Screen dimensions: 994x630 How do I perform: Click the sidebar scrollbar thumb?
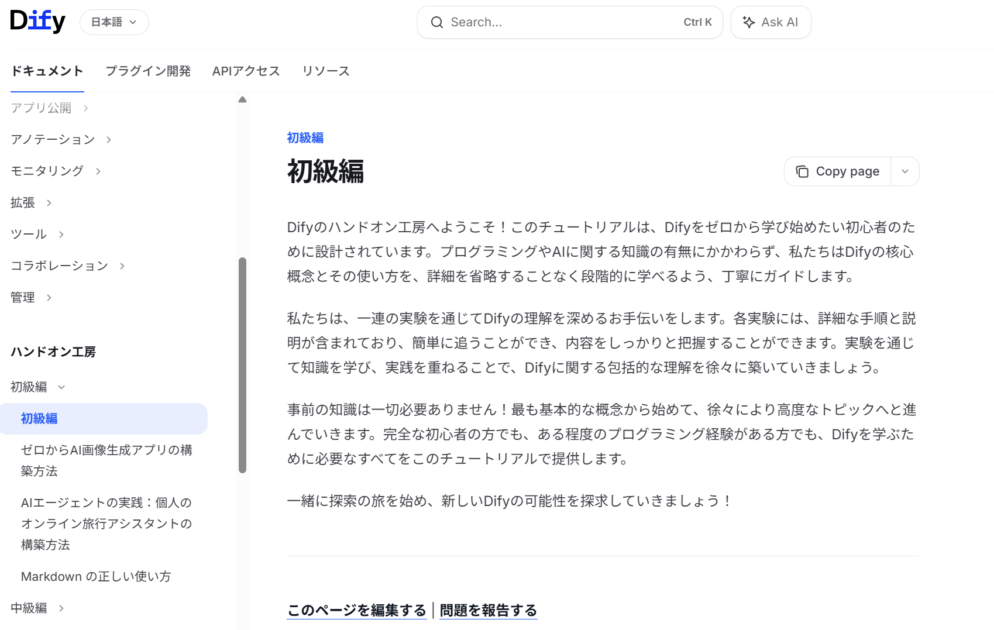click(x=242, y=365)
